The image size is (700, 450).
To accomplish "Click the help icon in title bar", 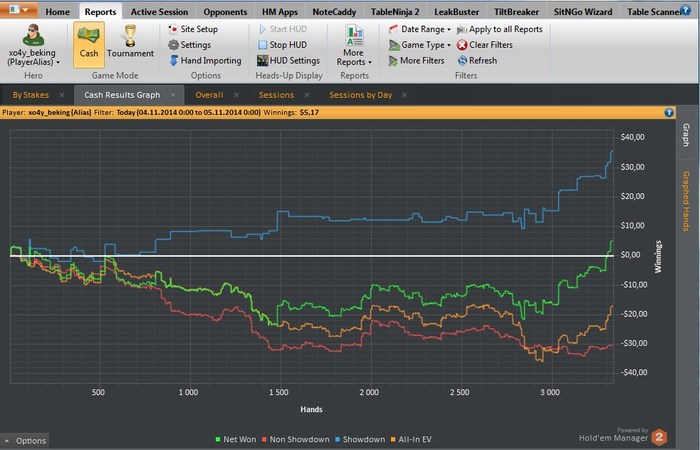I will click(x=686, y=9).
